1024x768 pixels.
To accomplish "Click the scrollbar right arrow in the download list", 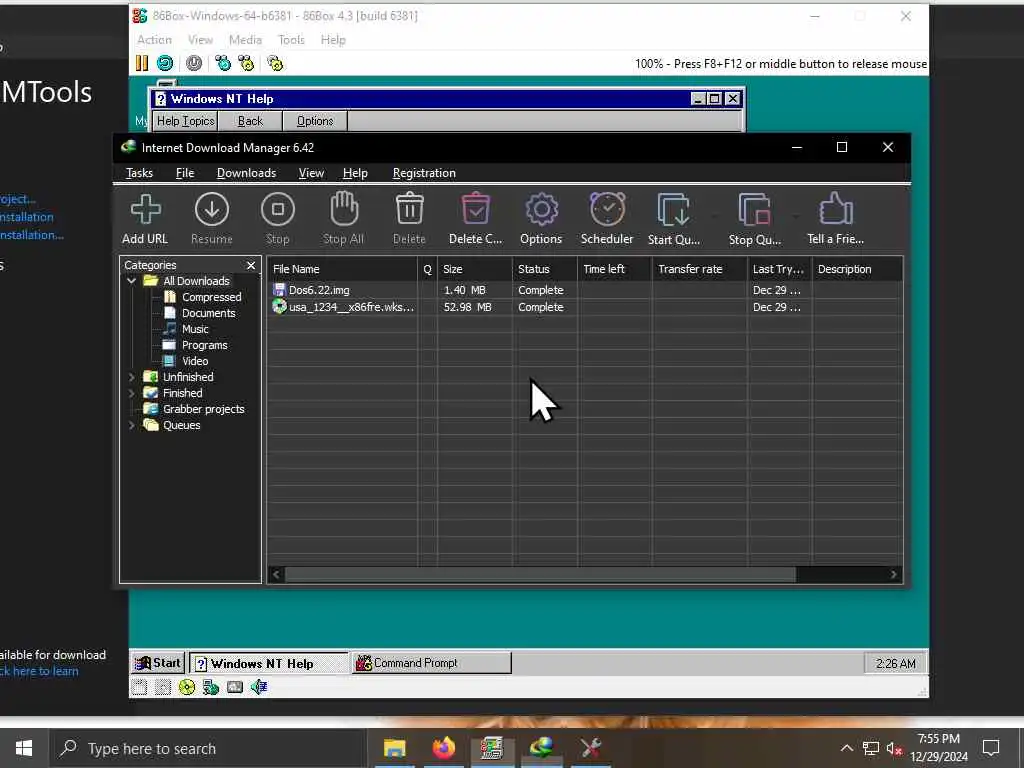I will coord(893,575).
